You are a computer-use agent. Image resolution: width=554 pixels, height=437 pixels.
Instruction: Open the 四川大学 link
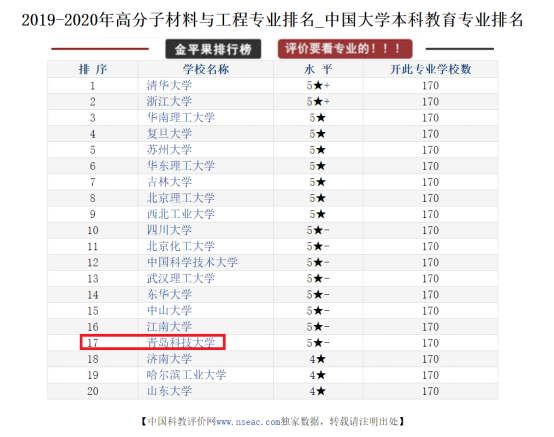(x=169, y=230)
